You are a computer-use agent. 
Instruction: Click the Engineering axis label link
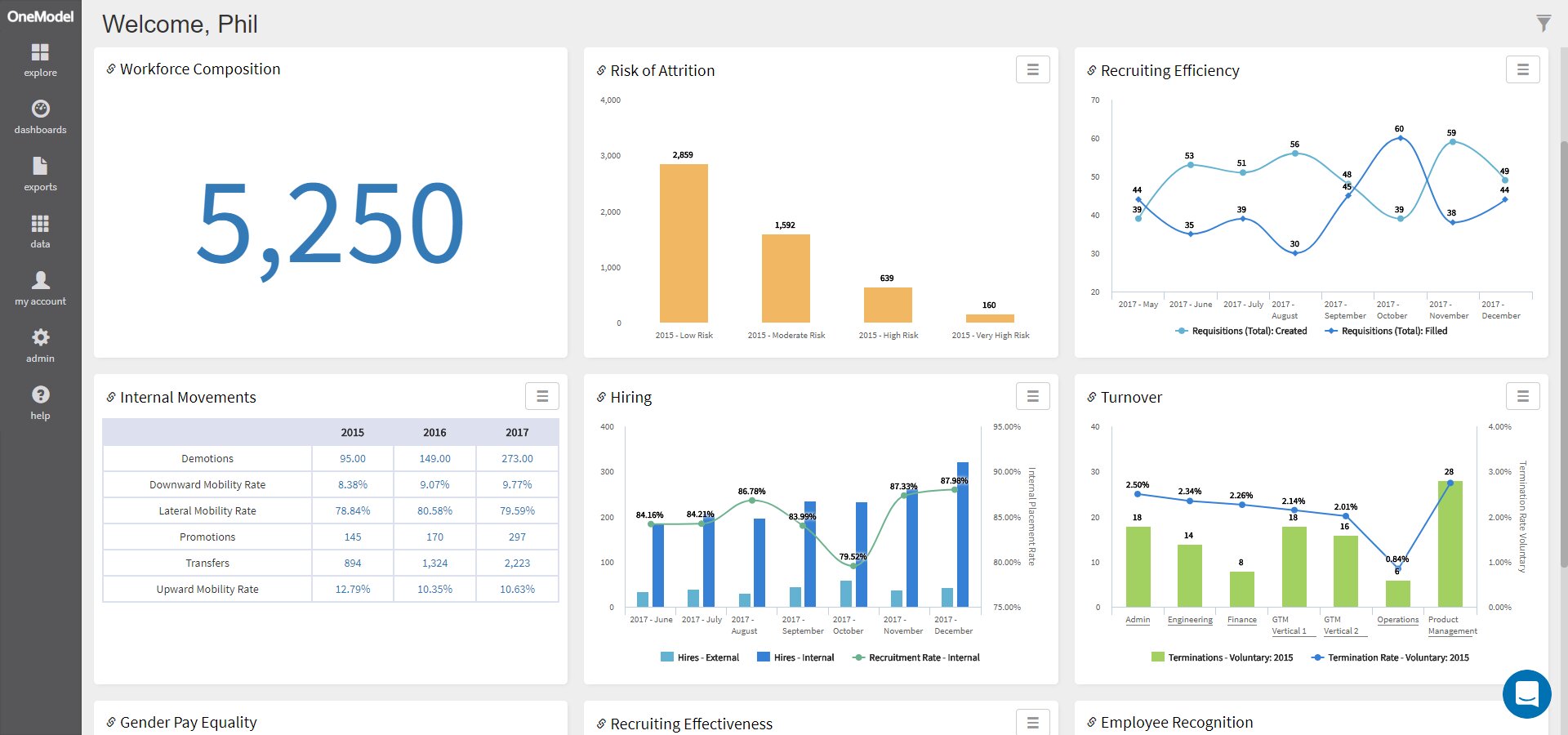coord(1190,620)
